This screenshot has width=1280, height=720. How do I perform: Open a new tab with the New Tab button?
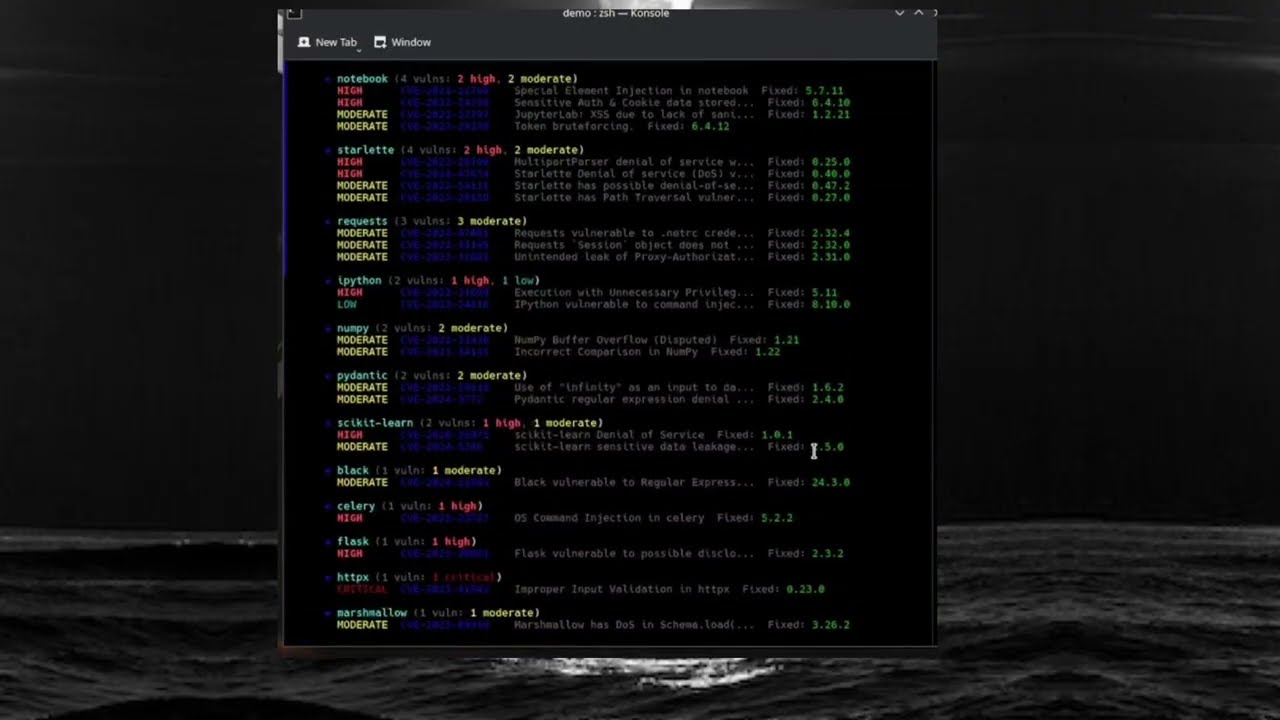tap(327, 42)
